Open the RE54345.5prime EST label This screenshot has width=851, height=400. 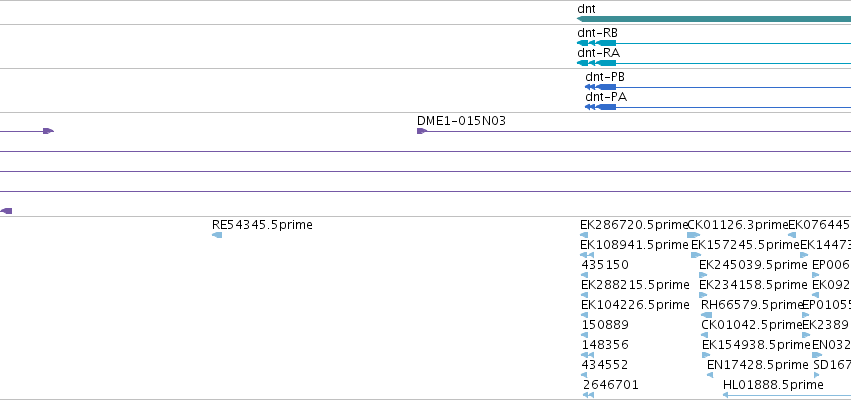click(262, 225)
